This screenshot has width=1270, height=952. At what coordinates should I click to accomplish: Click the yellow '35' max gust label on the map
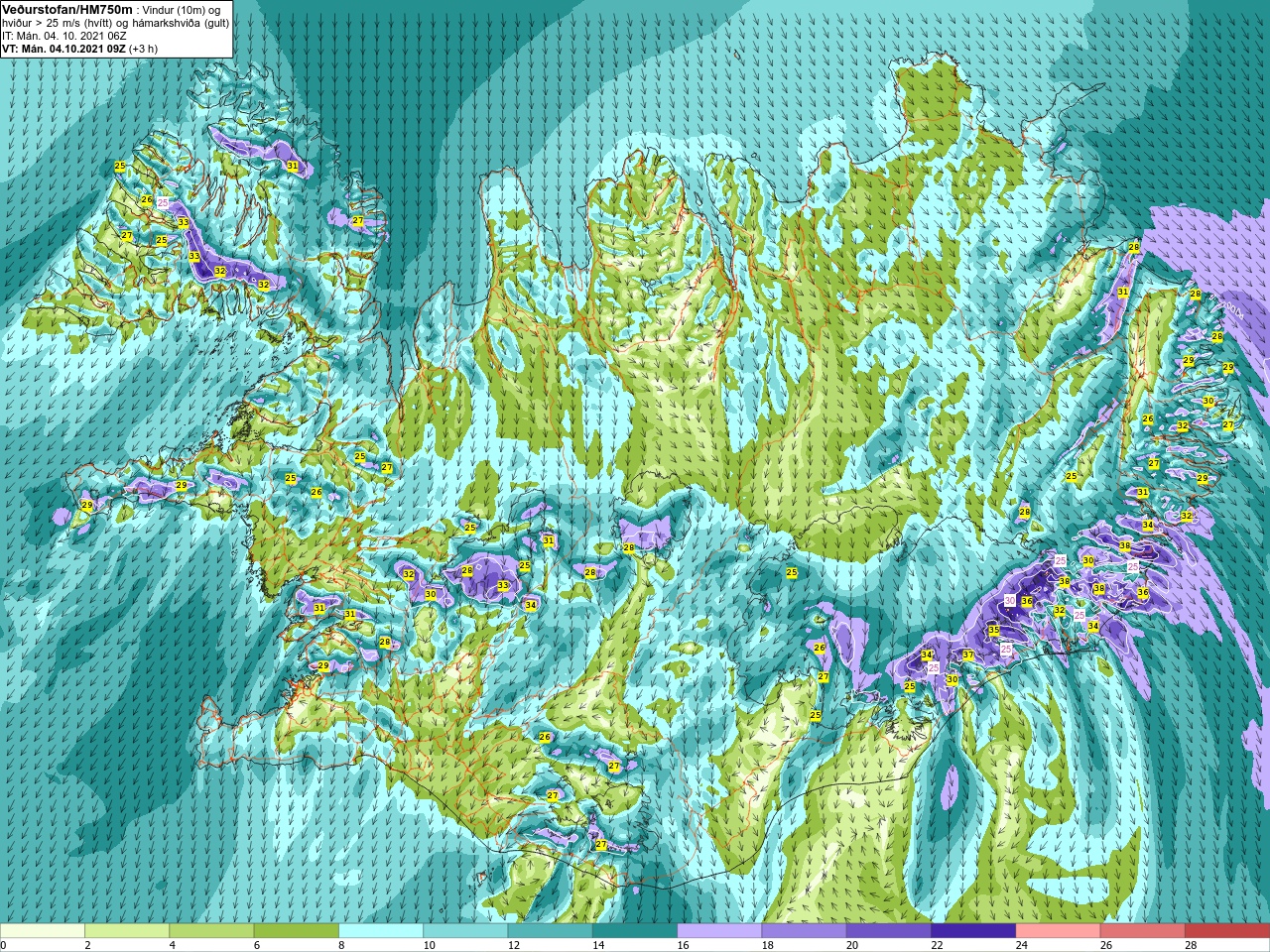pos(994,631)
